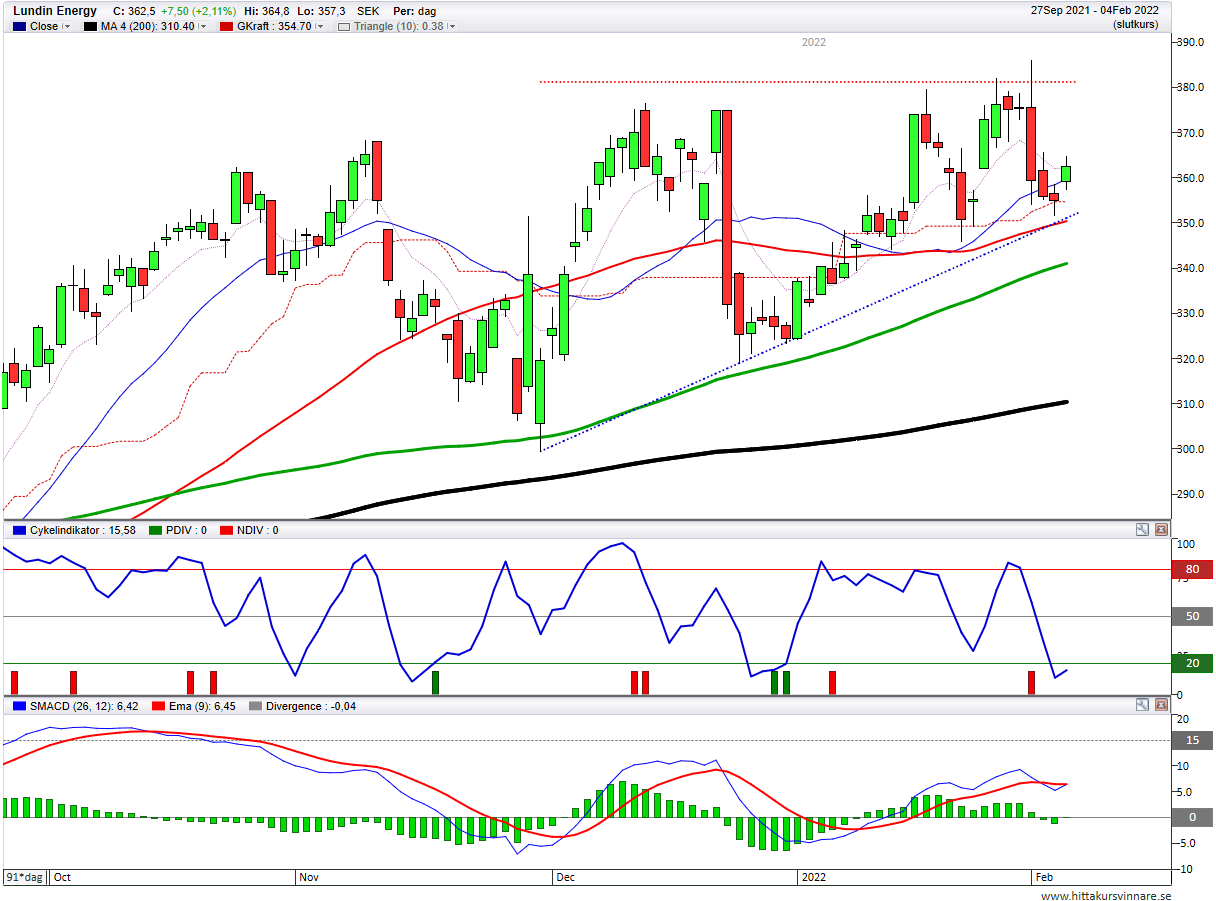The width and height of the screenshot is (1216, 901).
Task: Click the red GKraft color swatch
Action: point(226,27)
